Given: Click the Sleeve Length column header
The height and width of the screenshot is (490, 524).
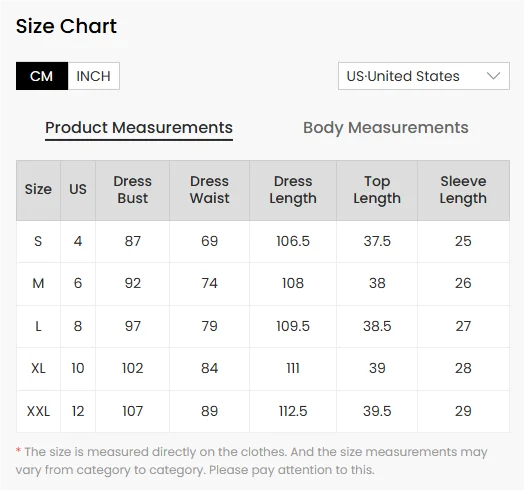Looking at the screenshot, I should tap(463, 190).
